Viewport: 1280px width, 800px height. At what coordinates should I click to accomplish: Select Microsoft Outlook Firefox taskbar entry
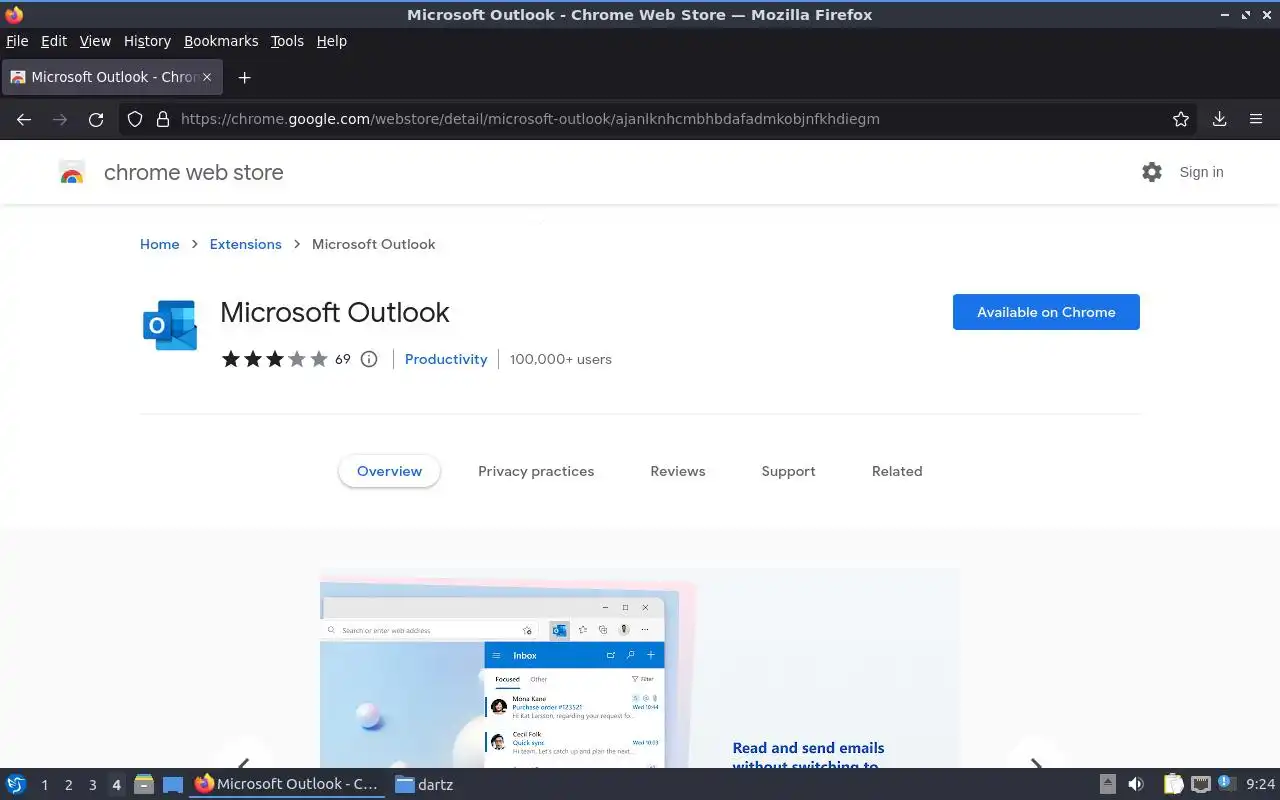pos(287,784)
